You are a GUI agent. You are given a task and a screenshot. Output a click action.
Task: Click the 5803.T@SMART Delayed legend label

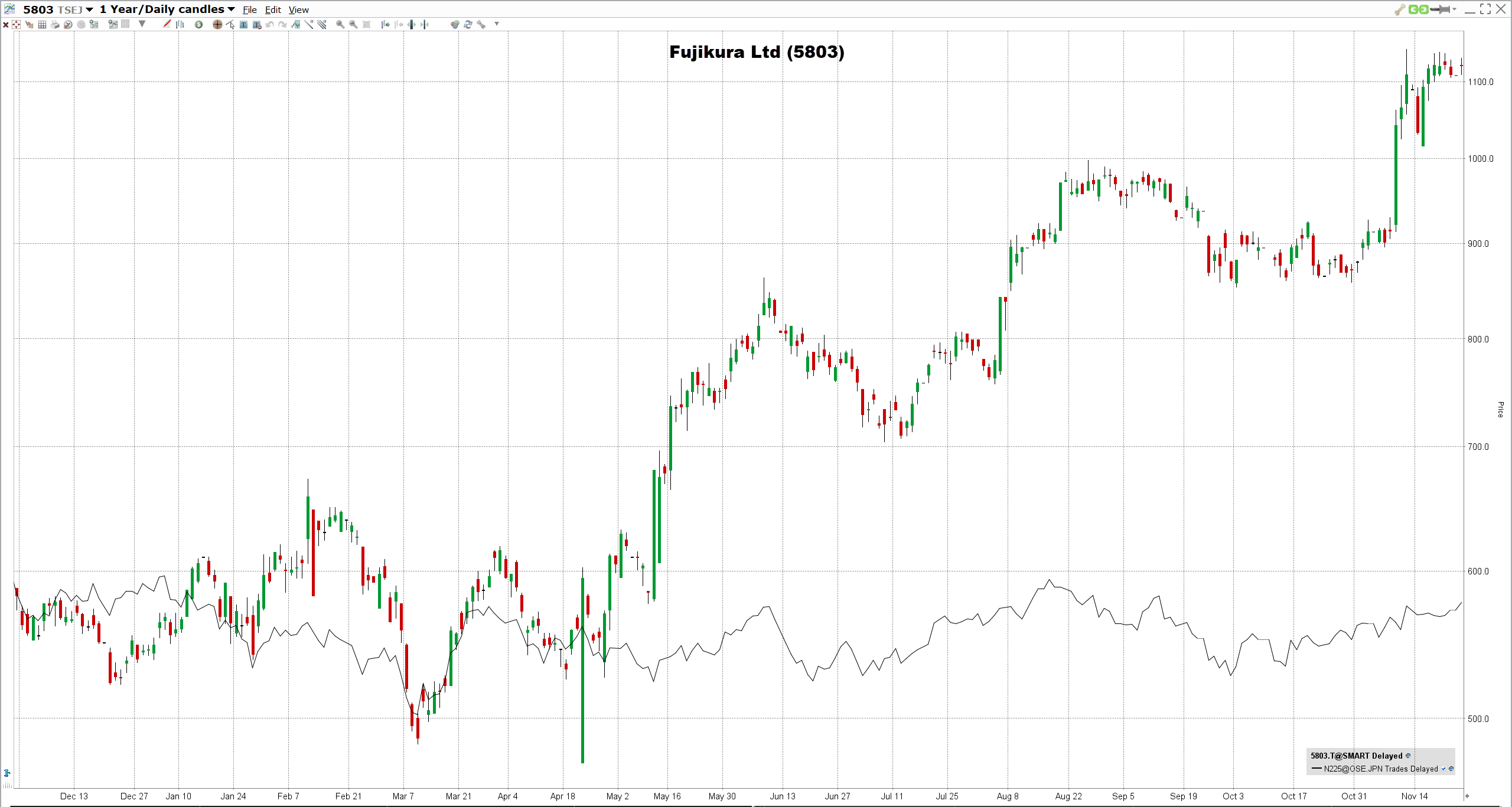[x=1356, y=756]
